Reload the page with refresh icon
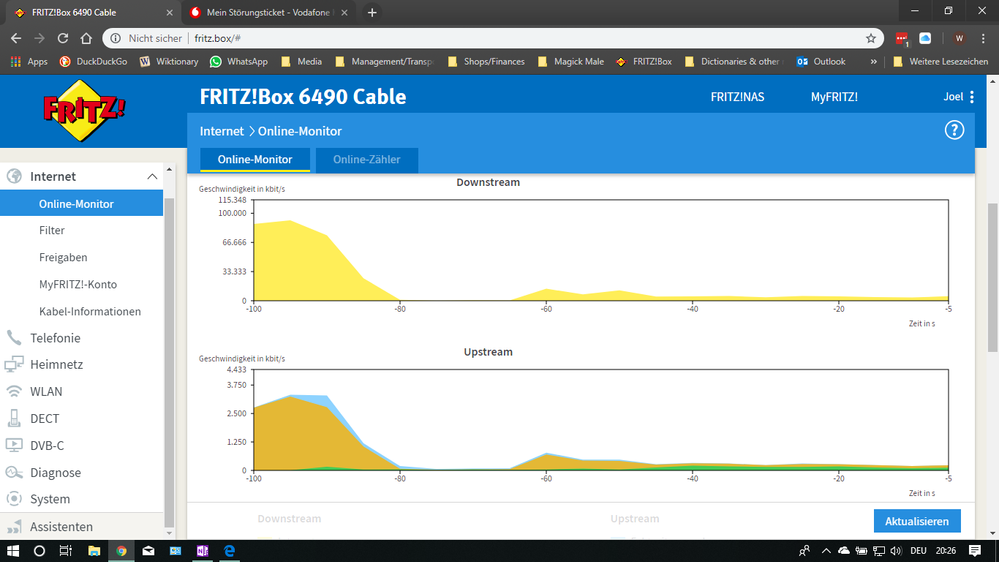The image size is (999, 562). (62, 38)
